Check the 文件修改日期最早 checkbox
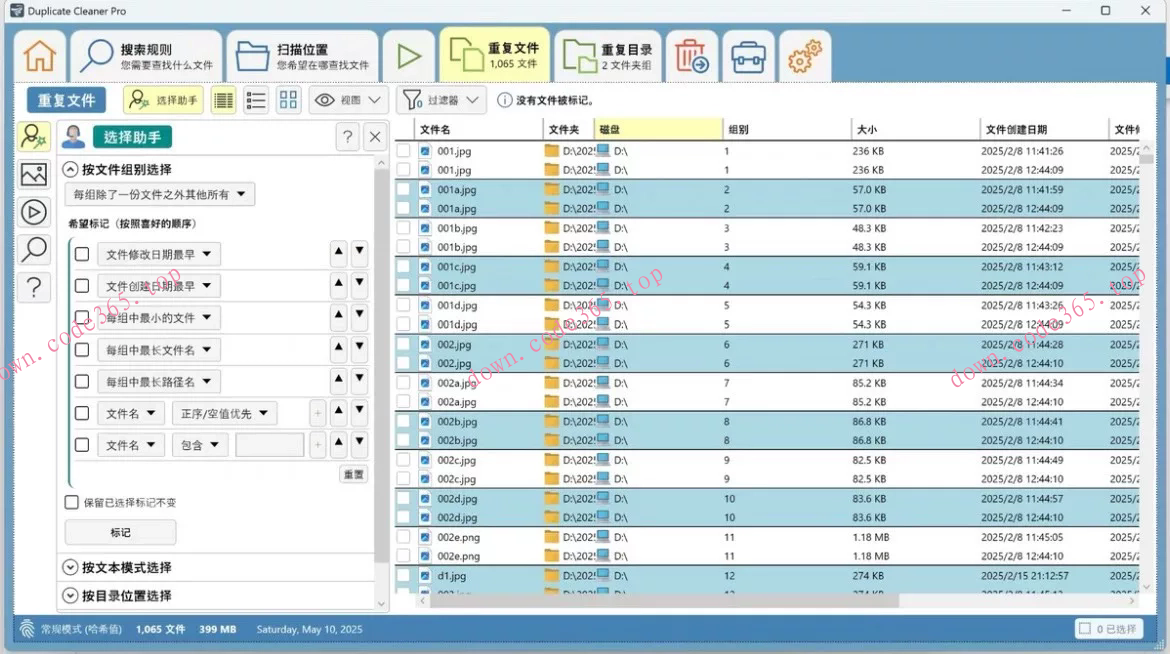The image size is (1170, 654). [x=82, y=254]
